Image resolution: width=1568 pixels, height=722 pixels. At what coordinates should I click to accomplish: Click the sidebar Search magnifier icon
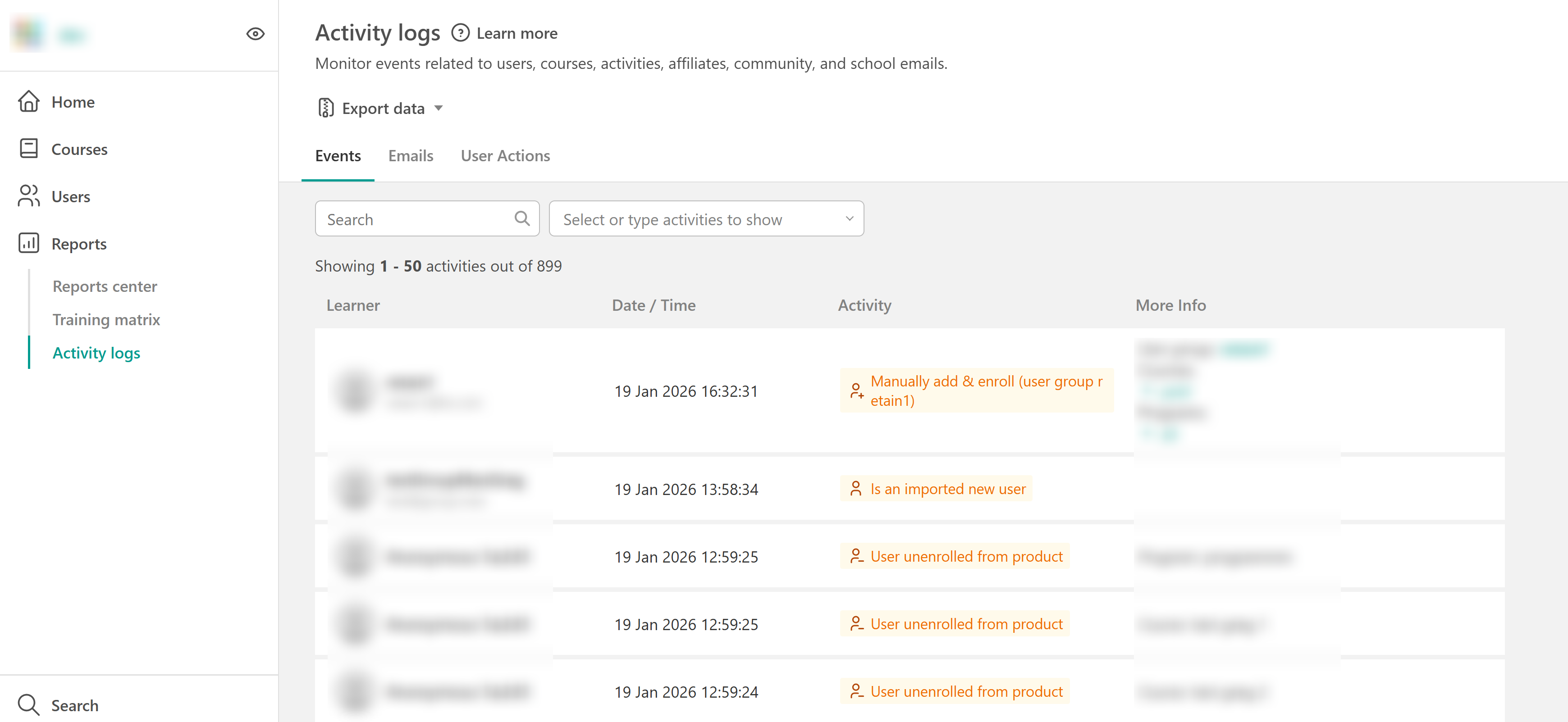click(x=28, y=704)
